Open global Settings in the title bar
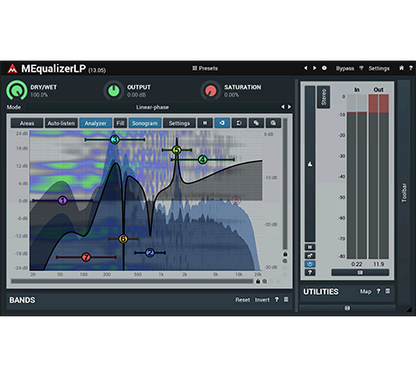The image size is (416, 376). point(379,68)
